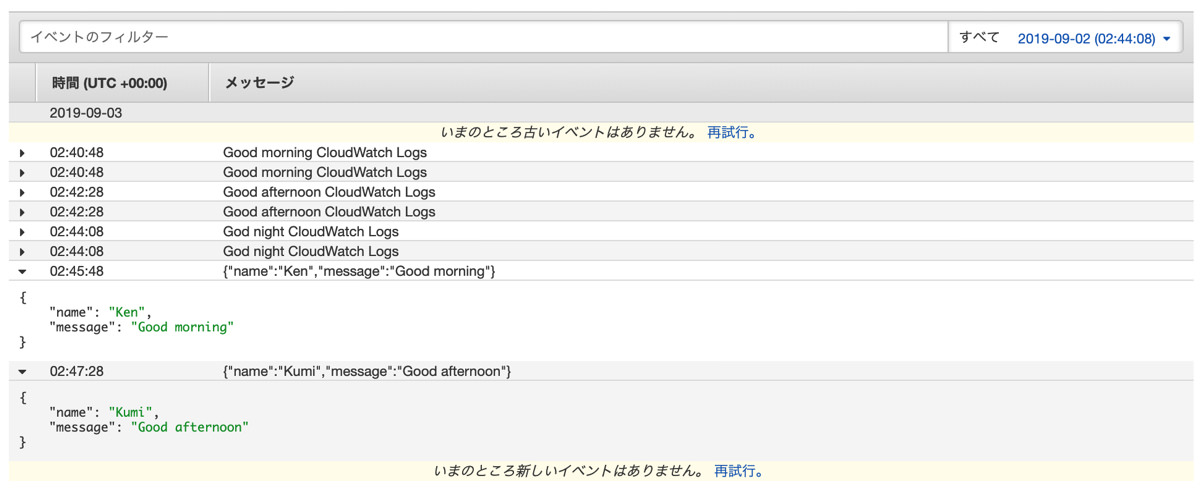Click the いまのところ古いイベントはありません notice text
This screenshot has width=1200, height=496.
point(569,132)
